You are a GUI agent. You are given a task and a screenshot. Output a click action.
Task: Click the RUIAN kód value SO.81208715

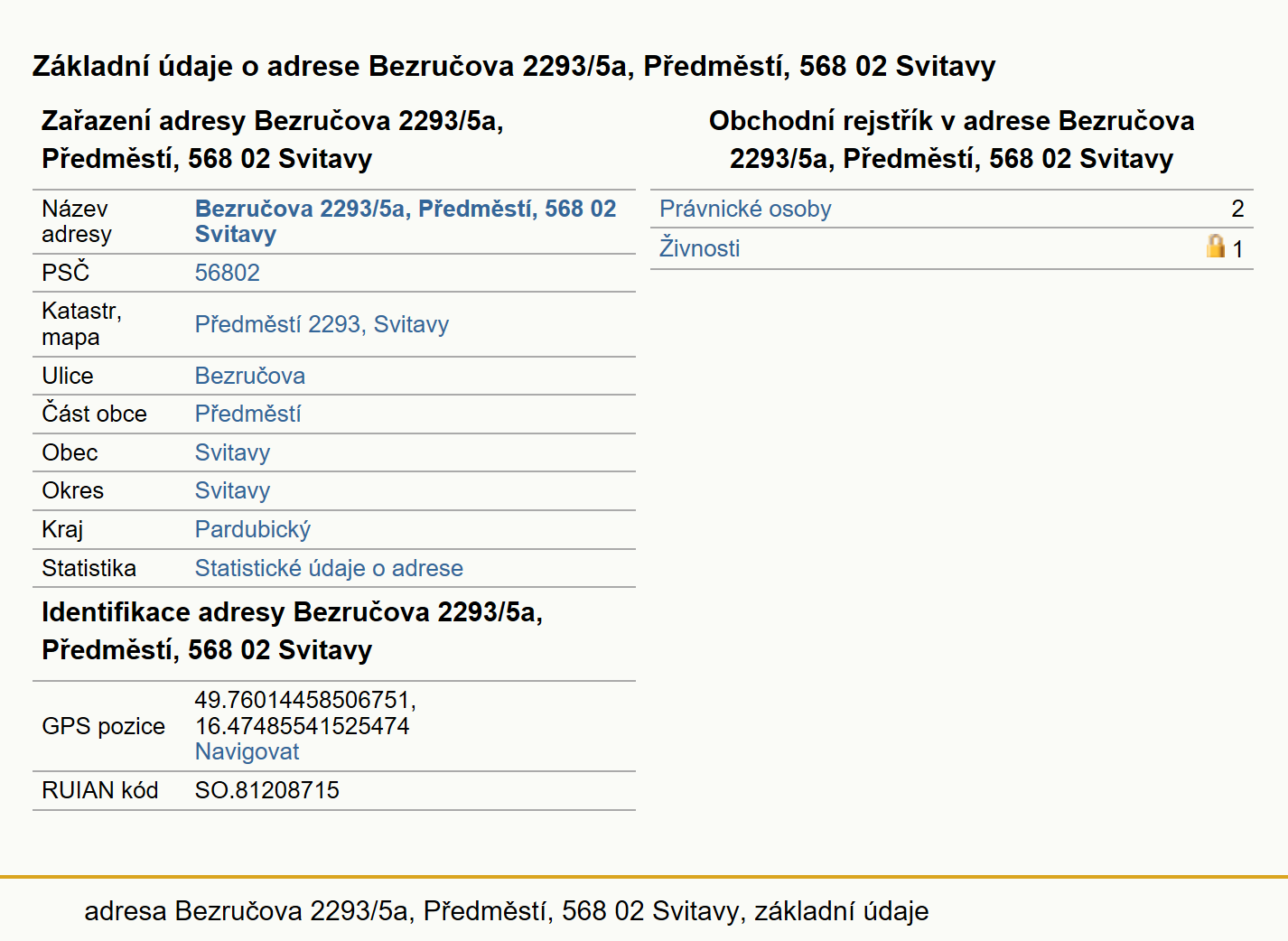(x=267, y=790)
